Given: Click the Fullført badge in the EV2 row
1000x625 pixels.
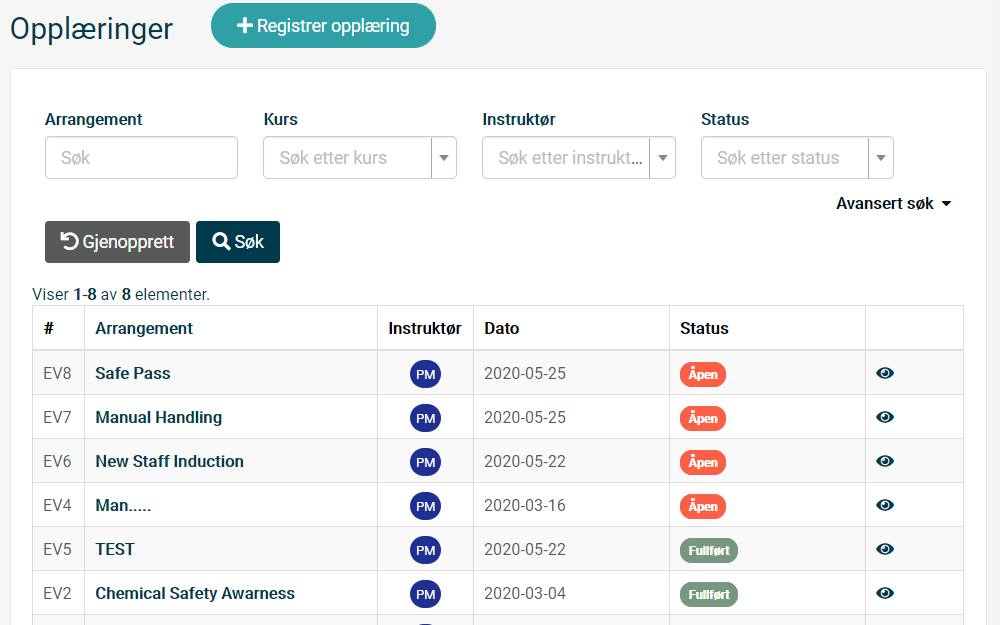Looking at the screenshot, I should coord(709,594).
